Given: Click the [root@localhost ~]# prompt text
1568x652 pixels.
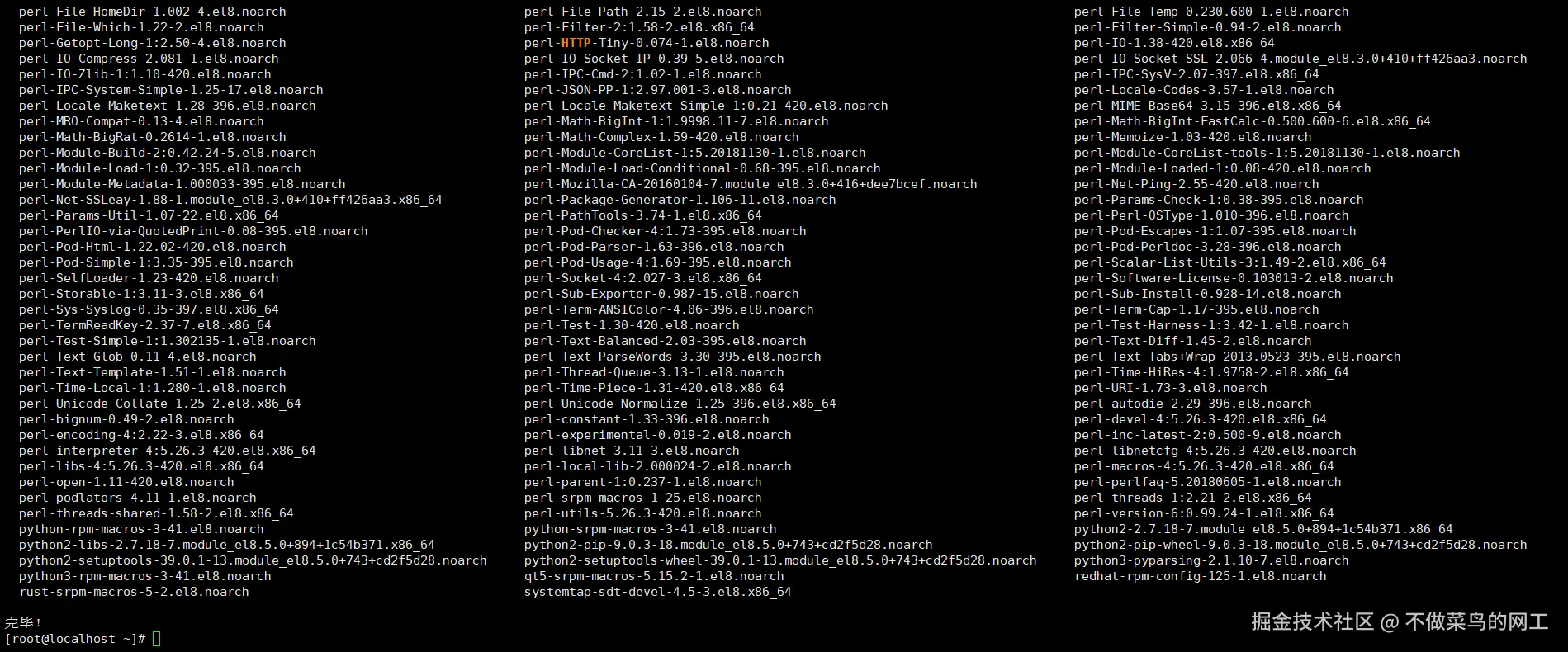Looking at the screenshot, I should [76, 639].
